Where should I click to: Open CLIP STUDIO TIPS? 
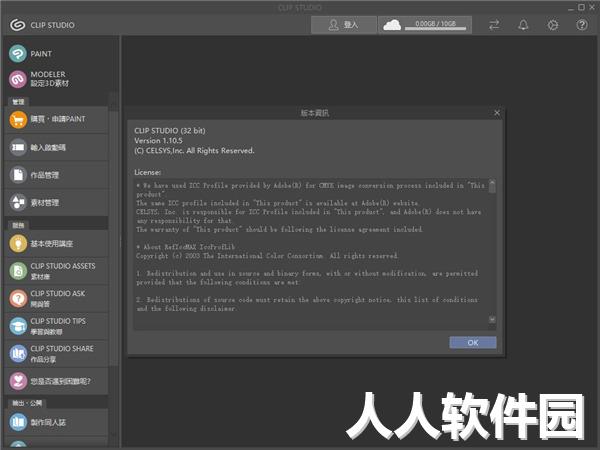(x=57, y=326)
